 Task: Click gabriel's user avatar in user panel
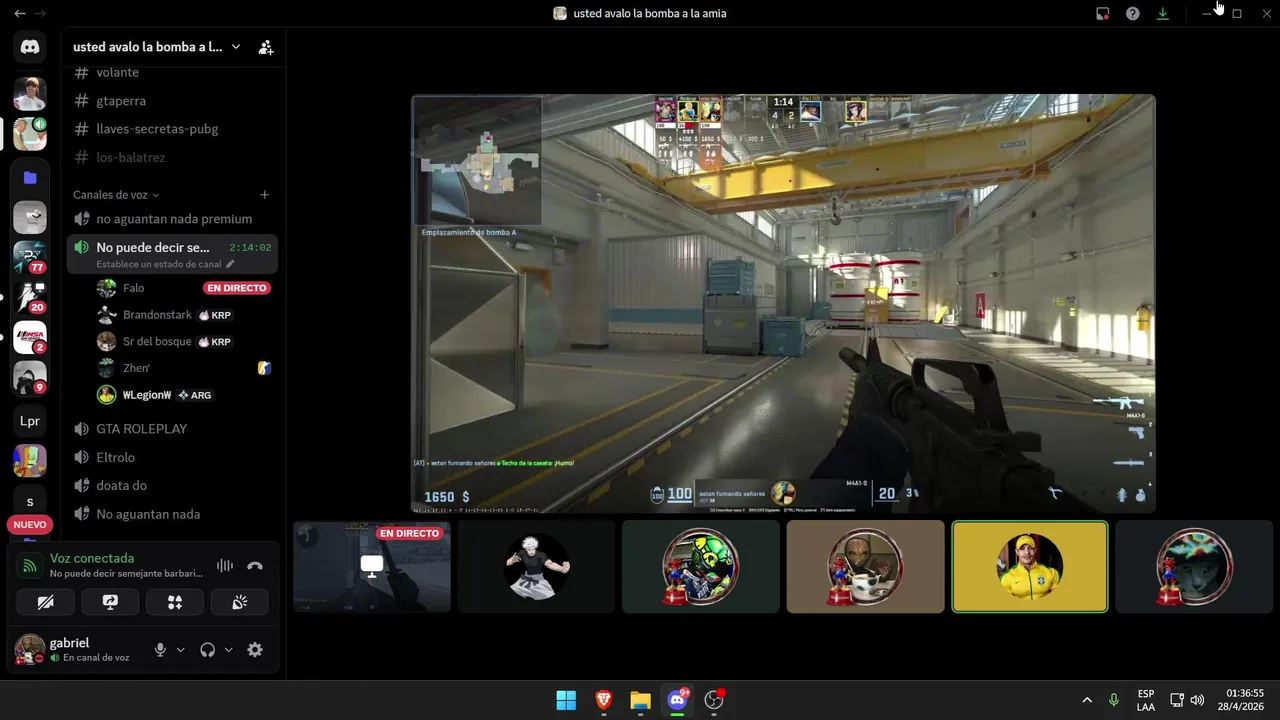coord(30,650)
